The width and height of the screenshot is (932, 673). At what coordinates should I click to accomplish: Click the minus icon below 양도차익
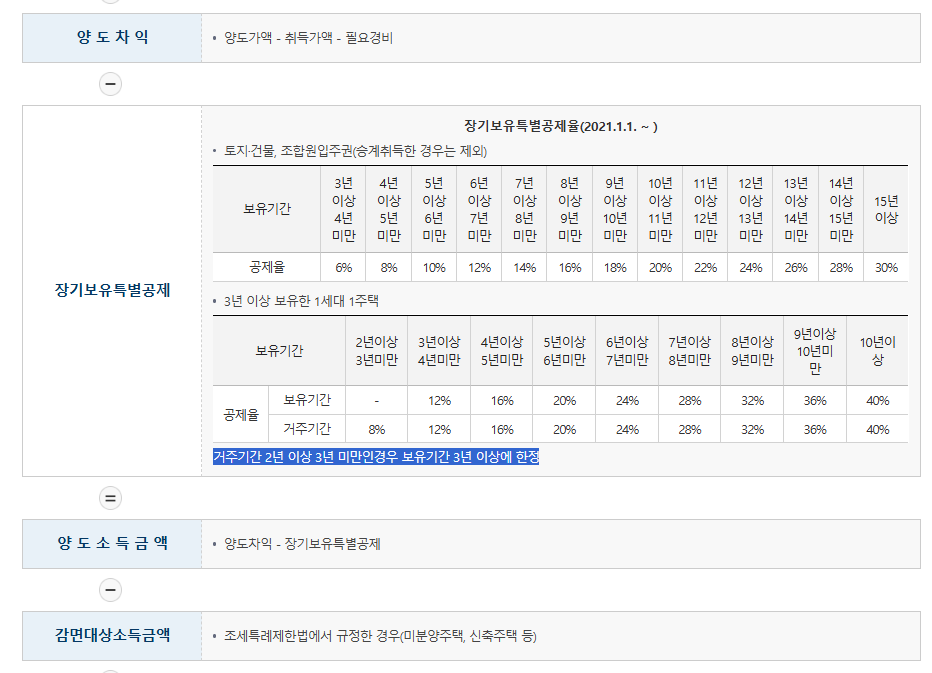coord(110,84)
